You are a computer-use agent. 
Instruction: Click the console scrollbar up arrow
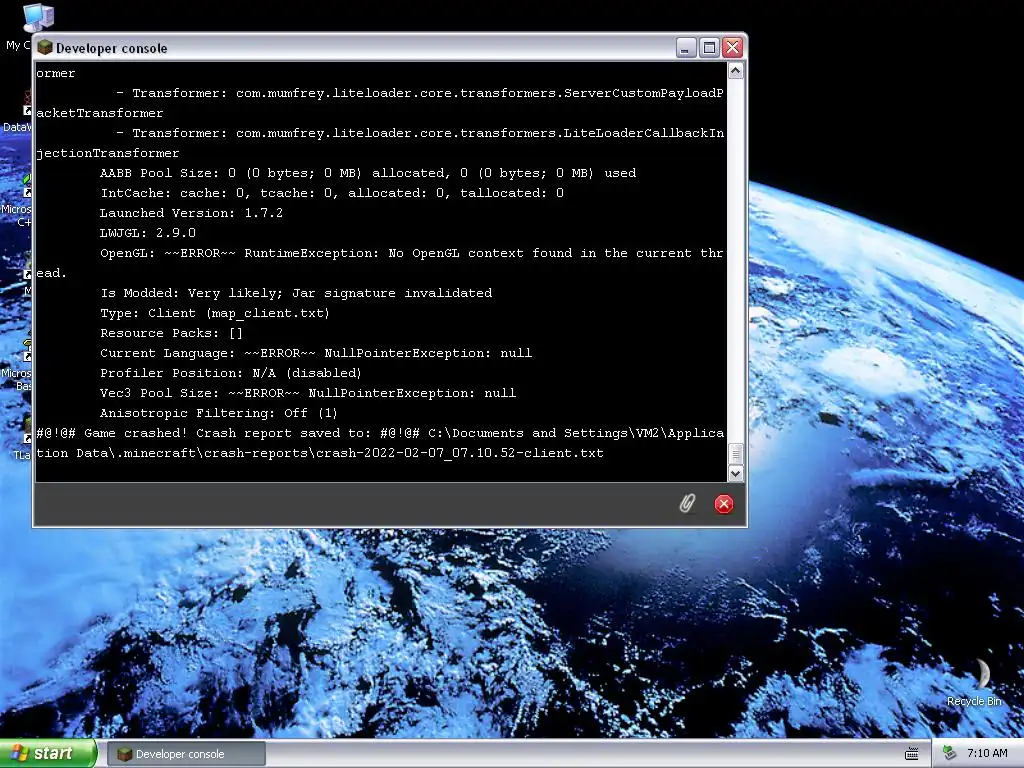[735, 71]
